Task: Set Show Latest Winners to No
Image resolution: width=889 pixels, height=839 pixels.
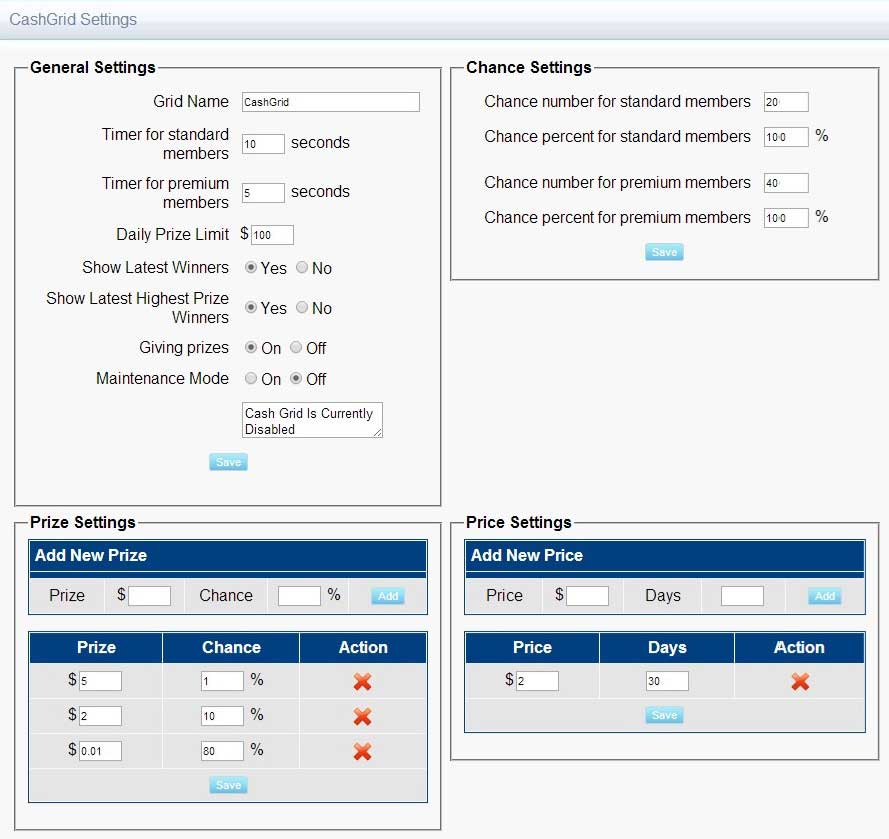Action: [x=302, y=267]
